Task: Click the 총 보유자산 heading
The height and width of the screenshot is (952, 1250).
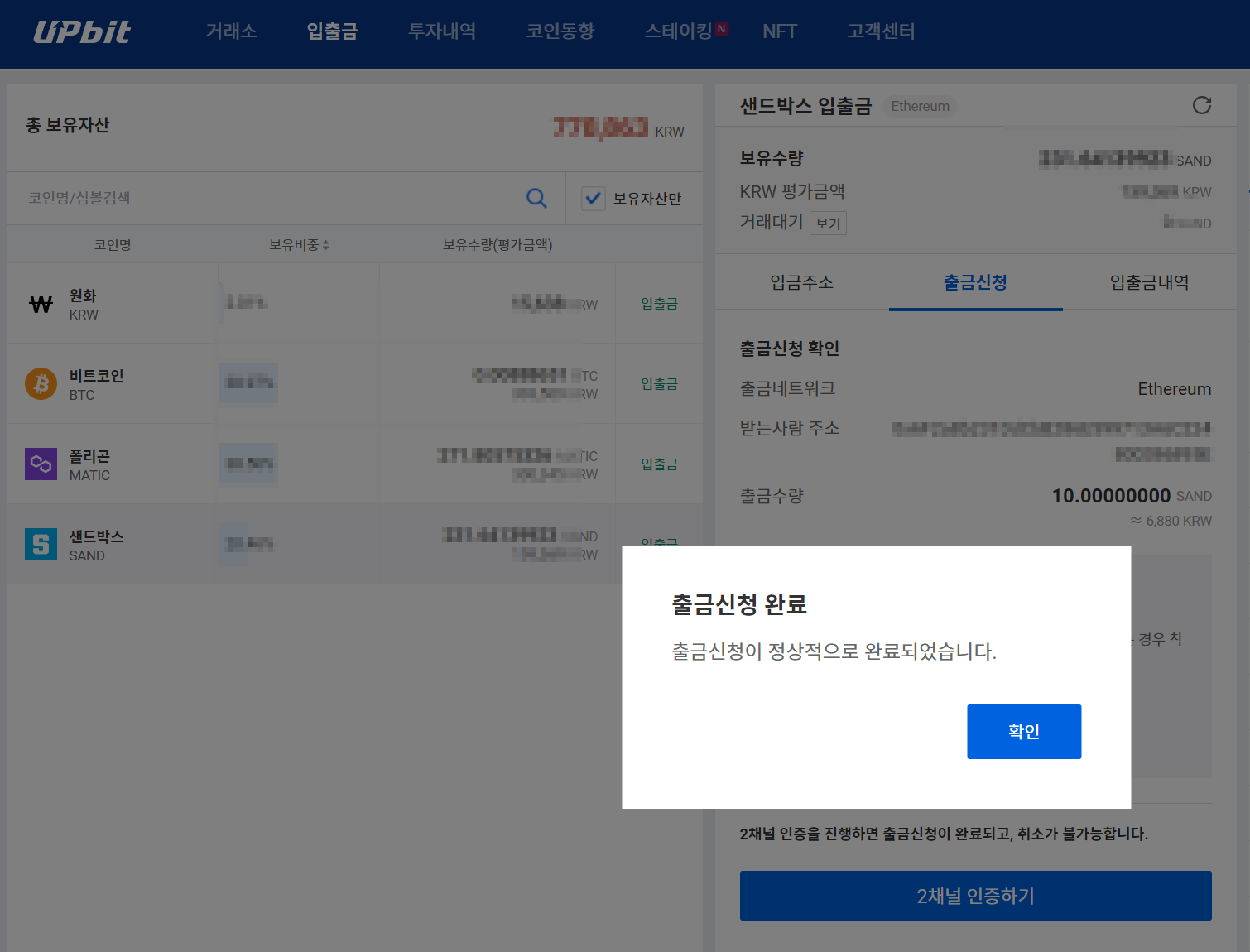Action: pos(68,125)
